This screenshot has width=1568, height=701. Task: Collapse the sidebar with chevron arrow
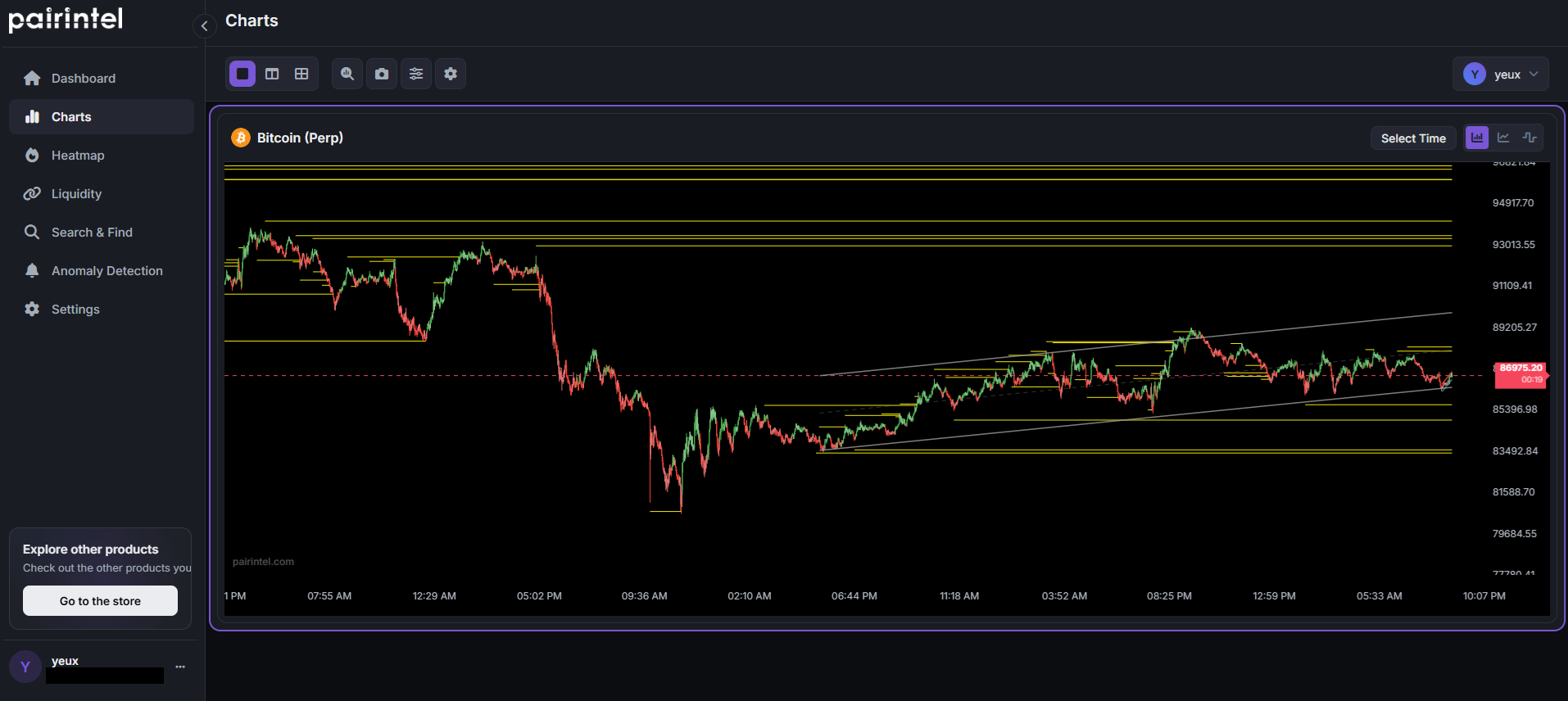coord(204,26)
